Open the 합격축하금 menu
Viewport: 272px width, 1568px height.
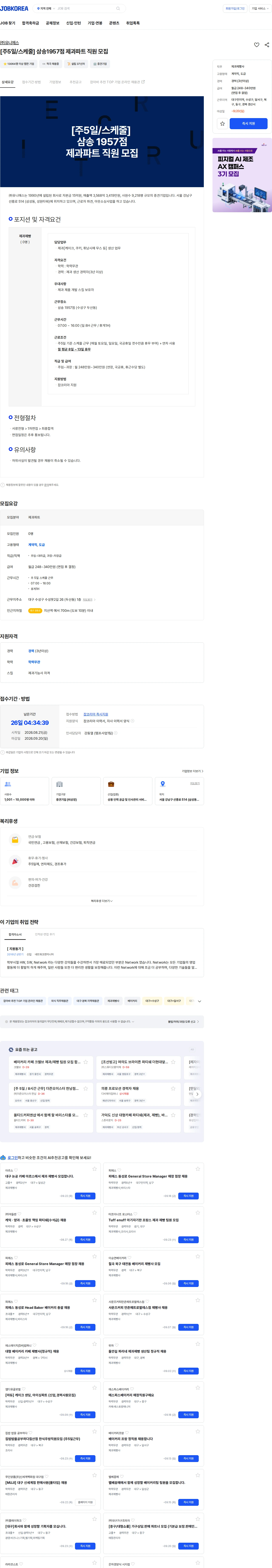[x=30, y=23]
